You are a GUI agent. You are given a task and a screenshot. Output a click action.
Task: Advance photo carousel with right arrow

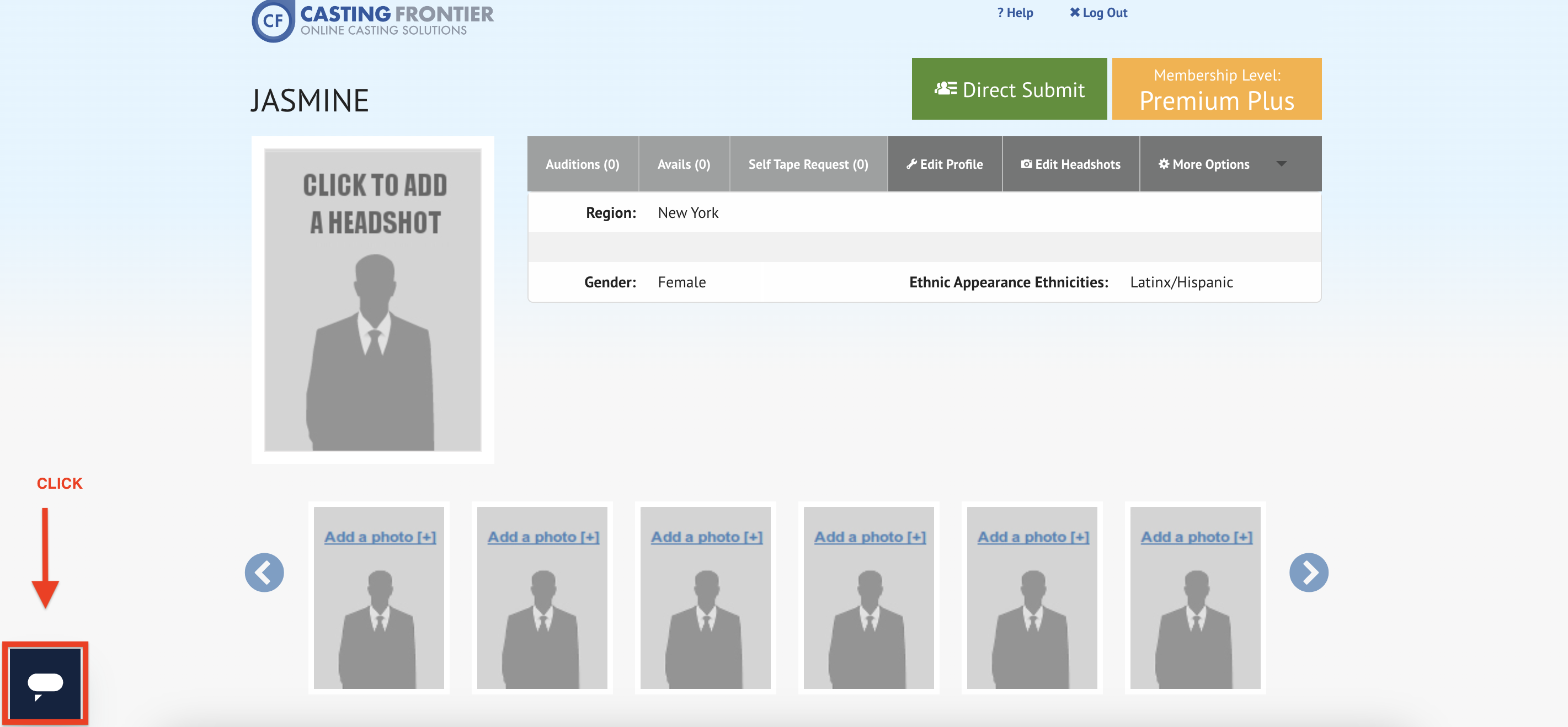(1308, 572)
